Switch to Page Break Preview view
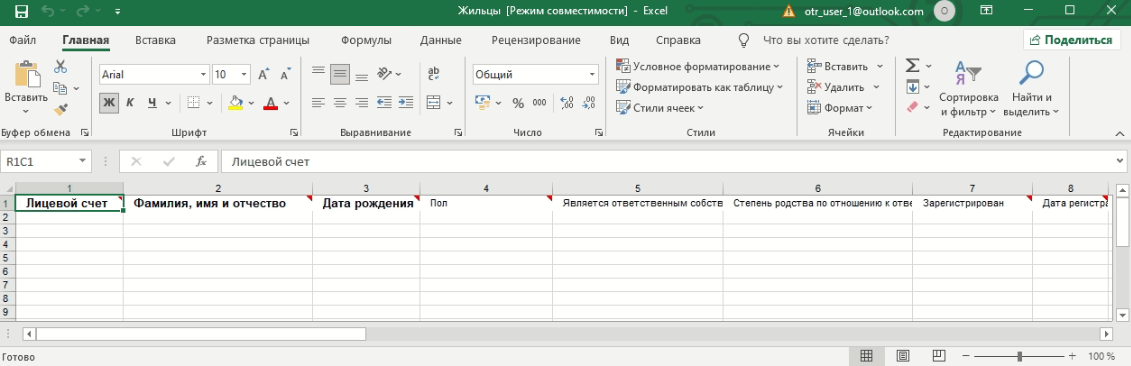The width and height of the screenshot is (1131, 366). [x=938, y=356]
